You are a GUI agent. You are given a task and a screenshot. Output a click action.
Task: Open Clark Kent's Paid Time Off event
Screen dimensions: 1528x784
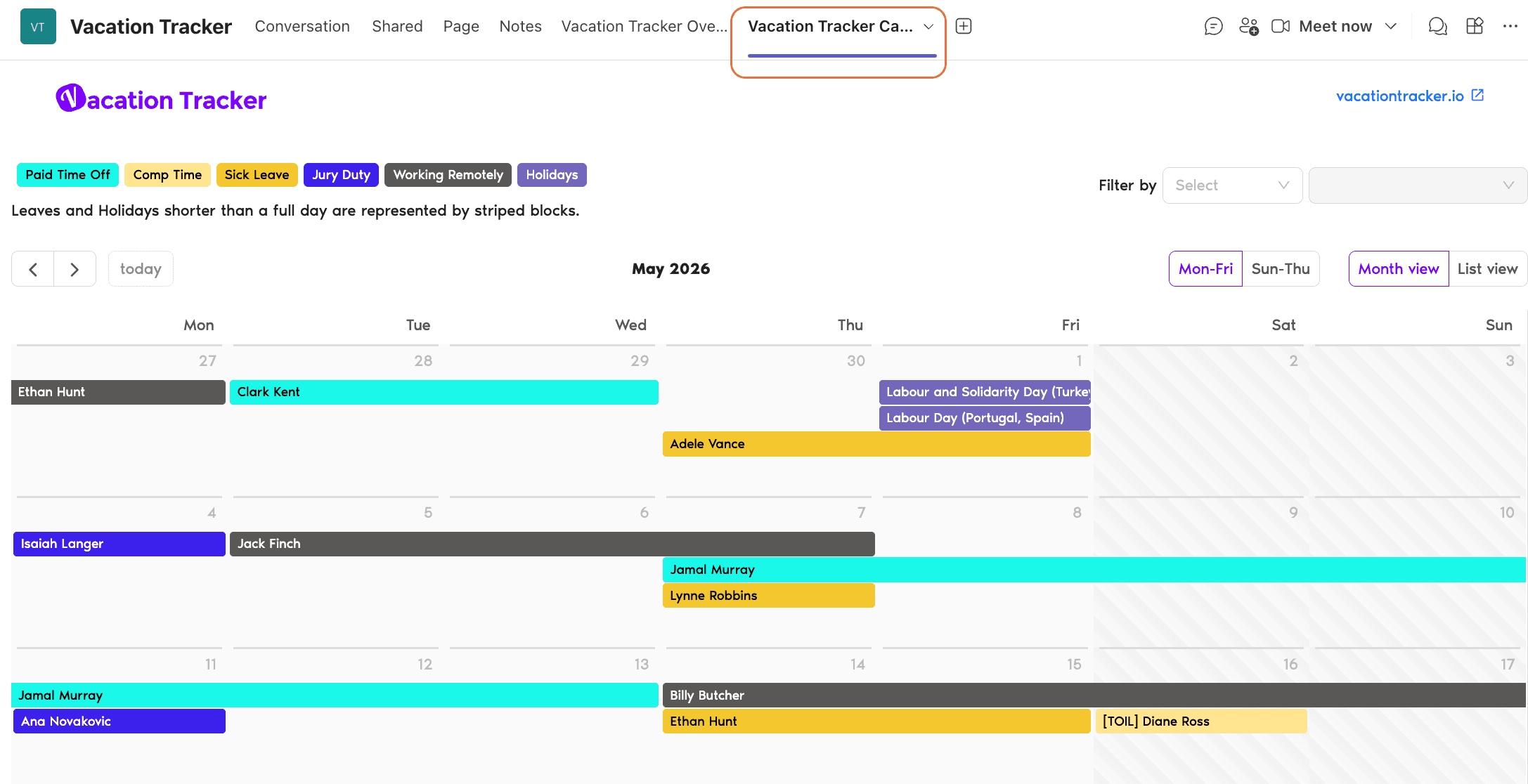click(x=444, y=392)
